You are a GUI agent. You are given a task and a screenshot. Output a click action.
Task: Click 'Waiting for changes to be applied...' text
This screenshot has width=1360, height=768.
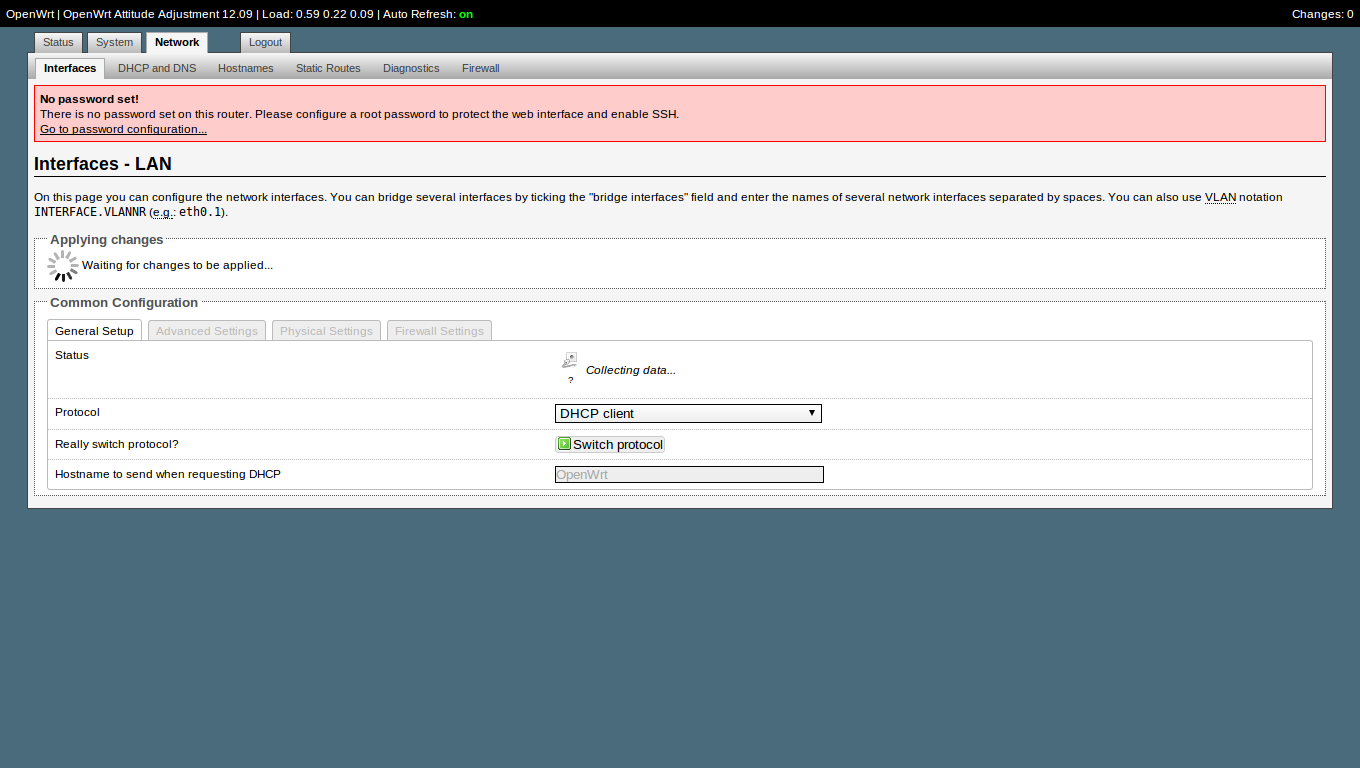(177, 265)
